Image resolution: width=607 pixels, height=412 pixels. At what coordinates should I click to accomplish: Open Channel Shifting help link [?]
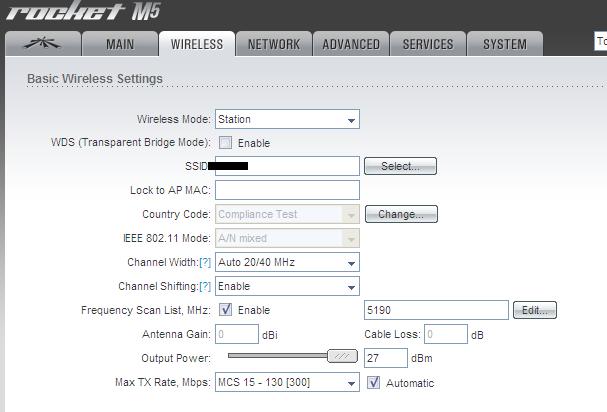coord(205,286)
